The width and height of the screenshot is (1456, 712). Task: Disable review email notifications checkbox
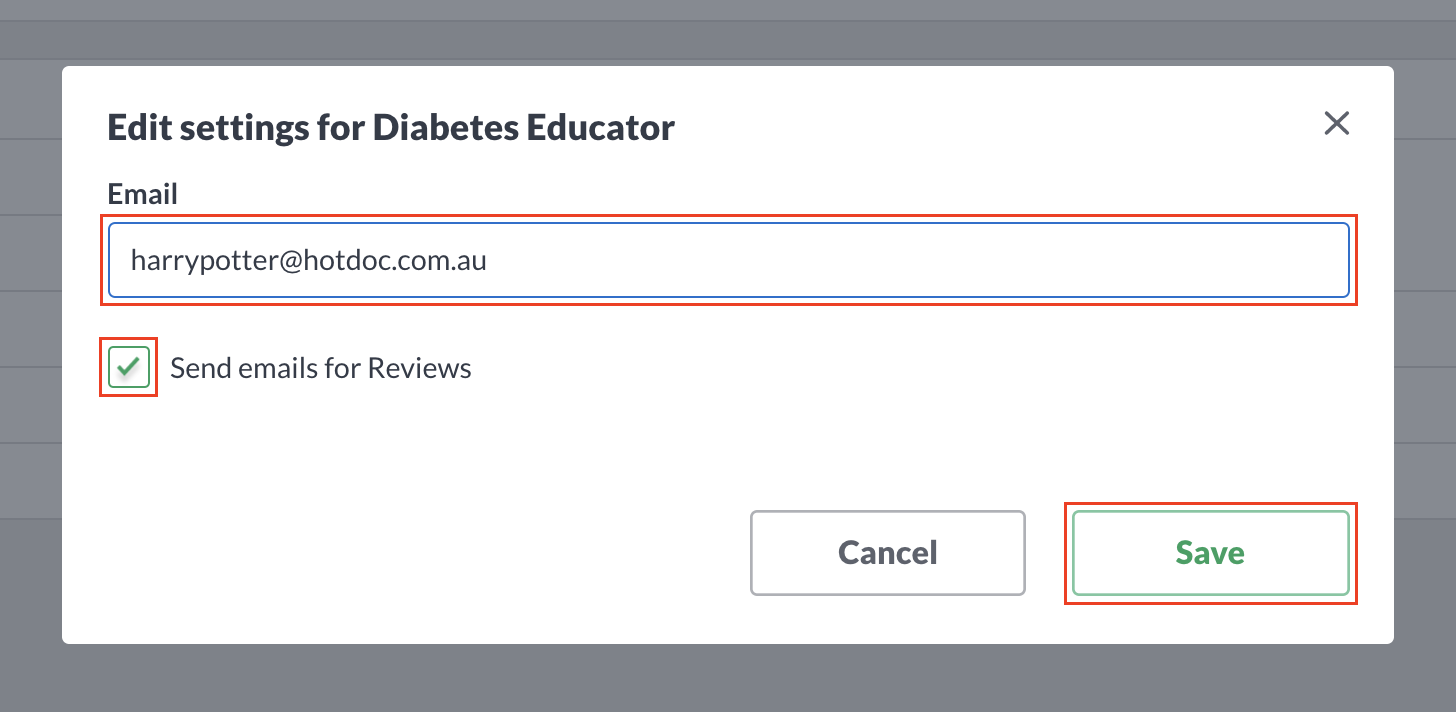coord(129,367)
